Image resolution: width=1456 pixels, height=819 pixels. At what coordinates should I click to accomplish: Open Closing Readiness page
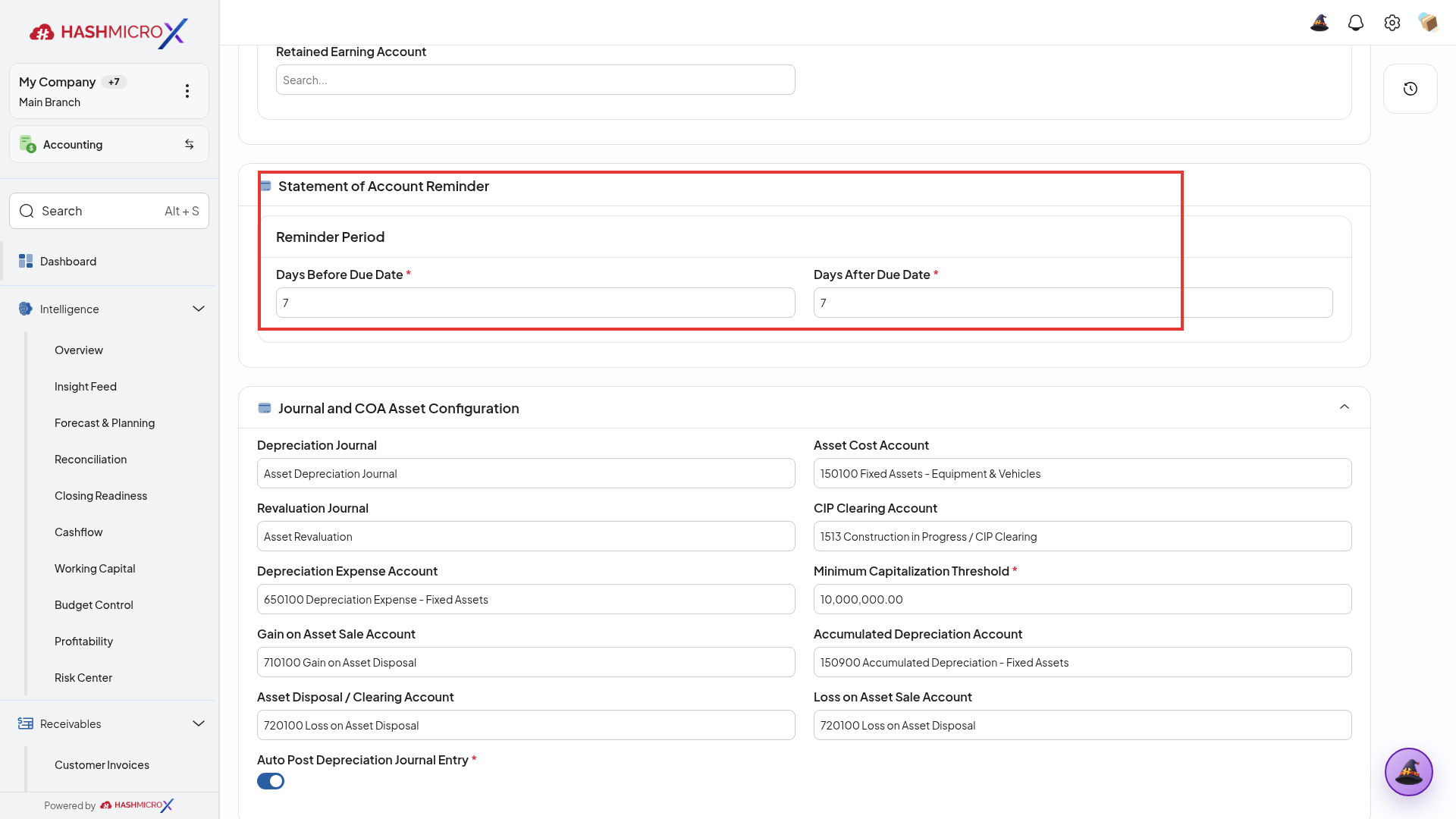tap(101, 495)
